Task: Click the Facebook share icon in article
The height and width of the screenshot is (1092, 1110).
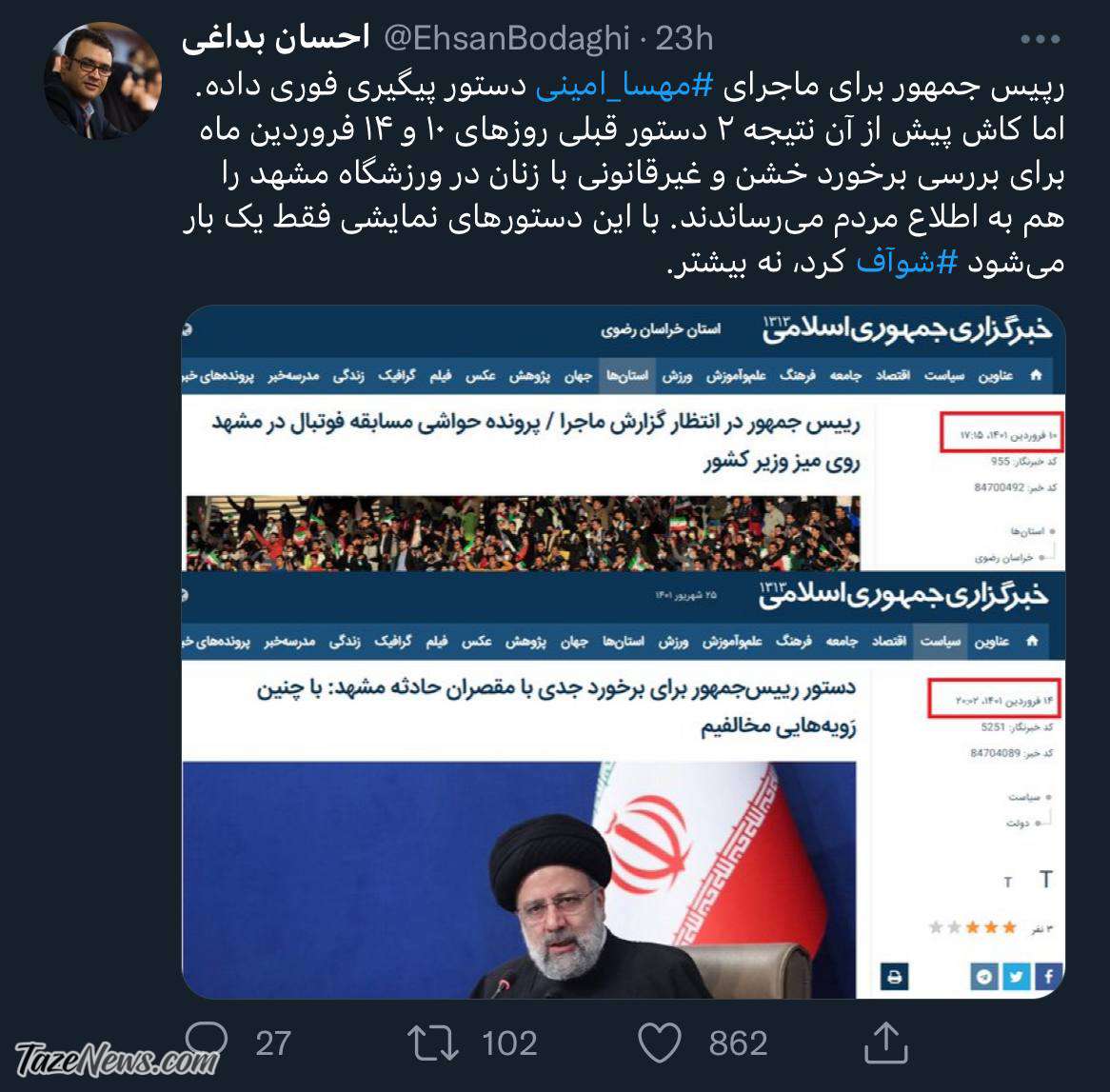Action: [x=1048, y=977]
